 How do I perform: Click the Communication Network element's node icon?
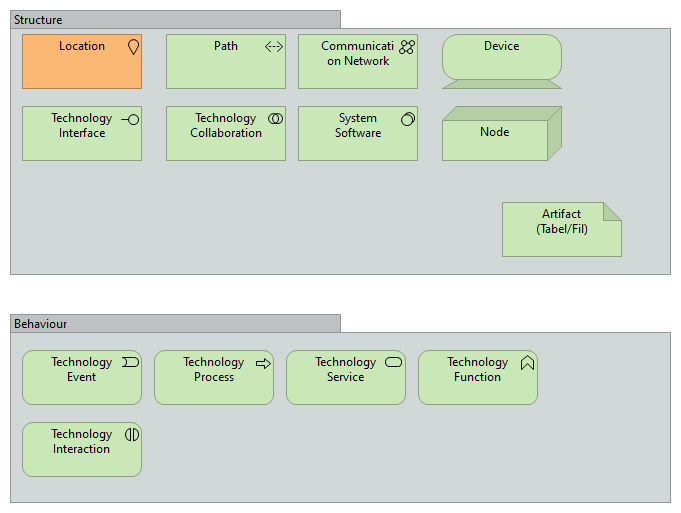(407, 46)
